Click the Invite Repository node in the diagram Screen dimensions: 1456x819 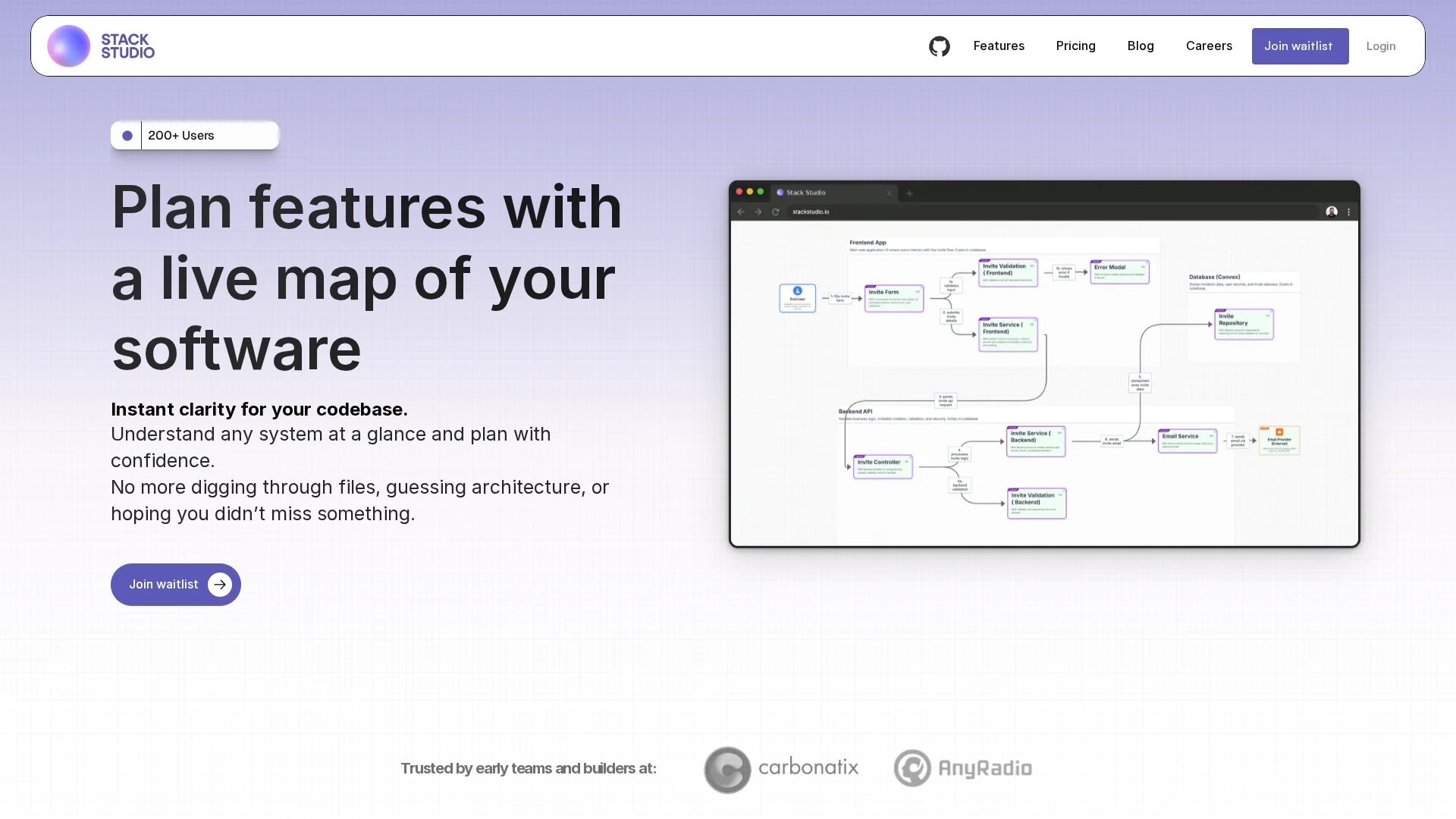click(x=1244, y=325)
